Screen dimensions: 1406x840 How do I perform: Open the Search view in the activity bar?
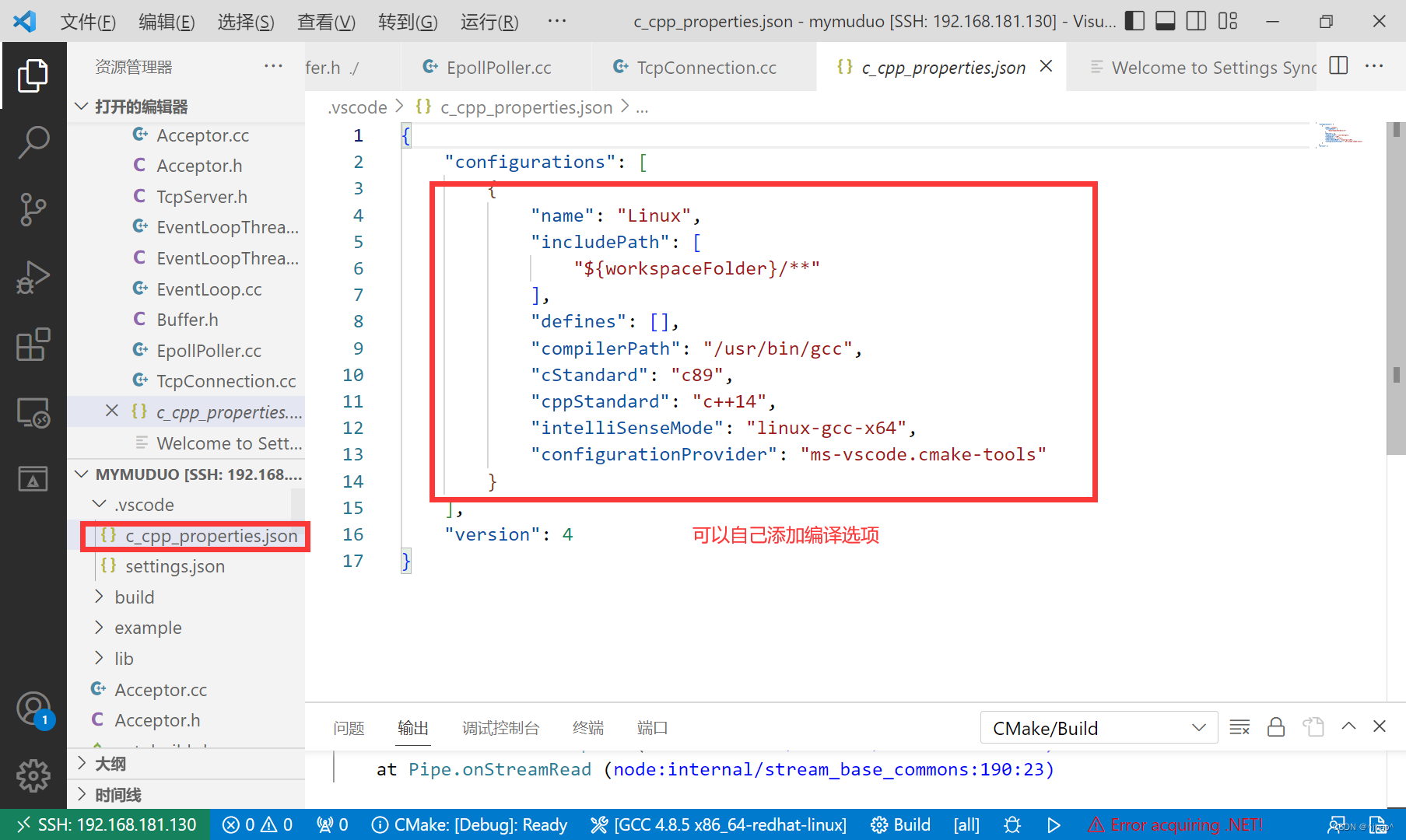coord(33,142)
